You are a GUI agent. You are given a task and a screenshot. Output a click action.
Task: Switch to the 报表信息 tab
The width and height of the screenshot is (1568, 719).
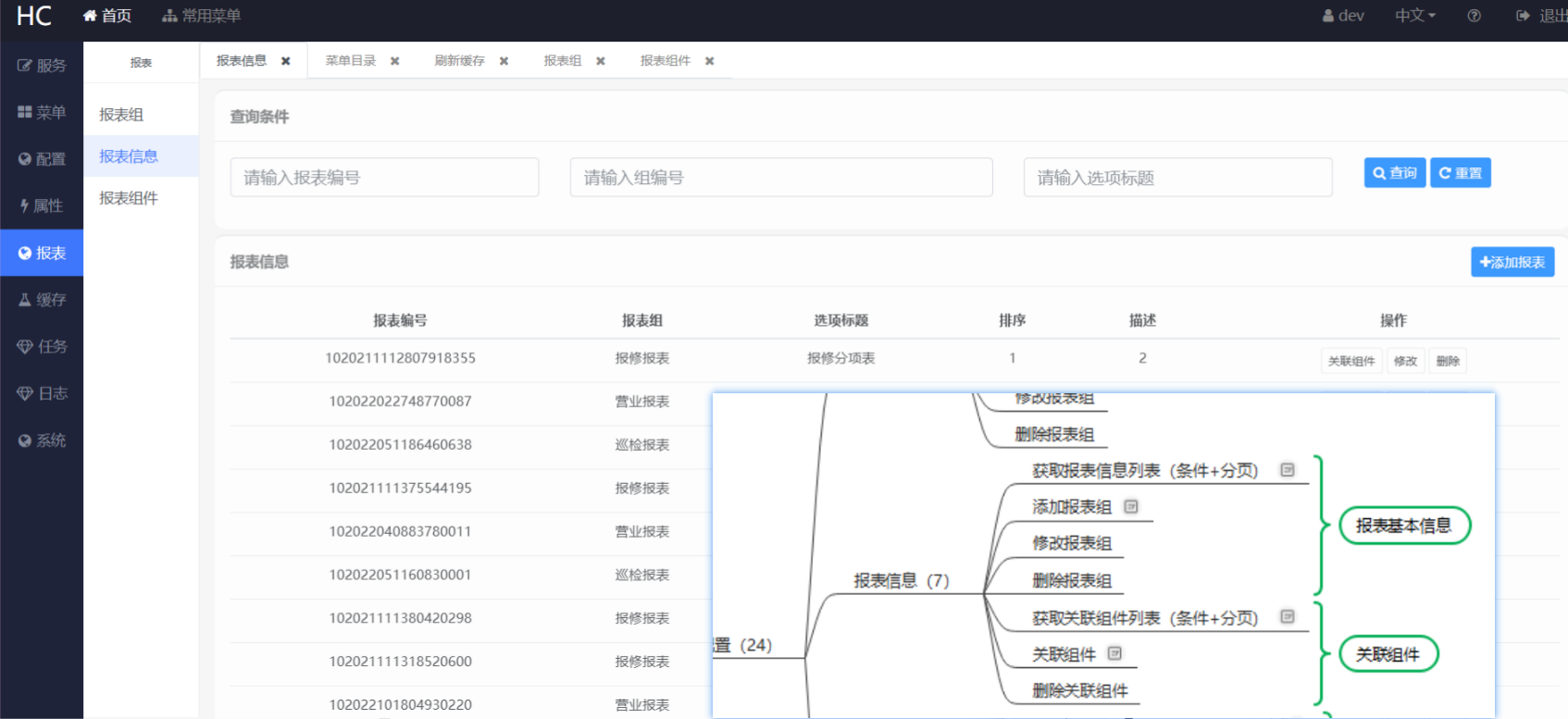242,61
